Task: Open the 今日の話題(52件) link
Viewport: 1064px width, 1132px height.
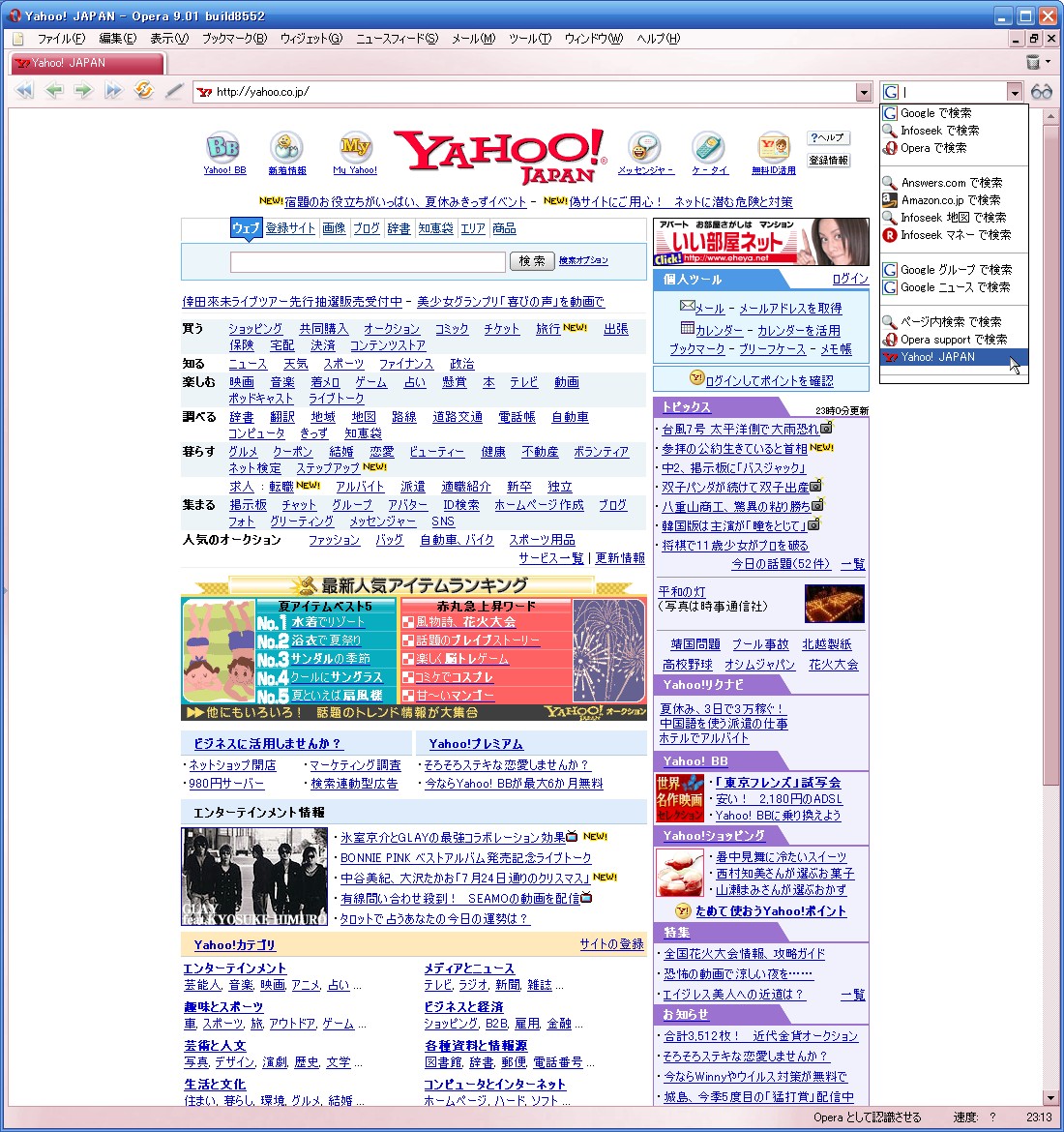Action: [x=781, y=564]
